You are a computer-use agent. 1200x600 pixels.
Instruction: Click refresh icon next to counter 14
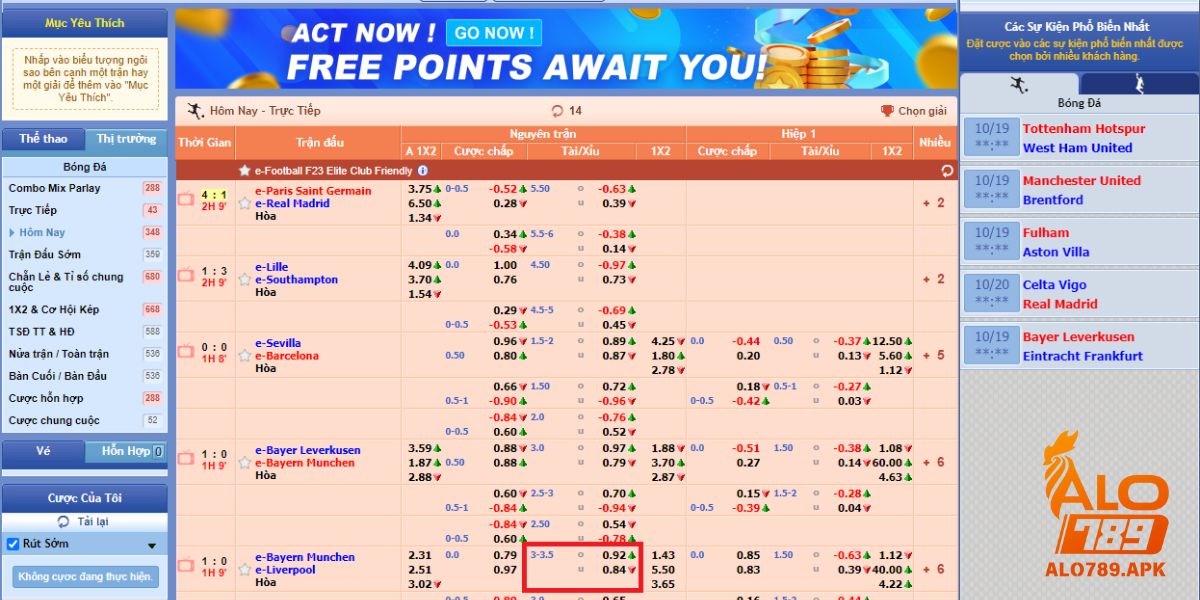pyautogui.click(x=557, y=111)
